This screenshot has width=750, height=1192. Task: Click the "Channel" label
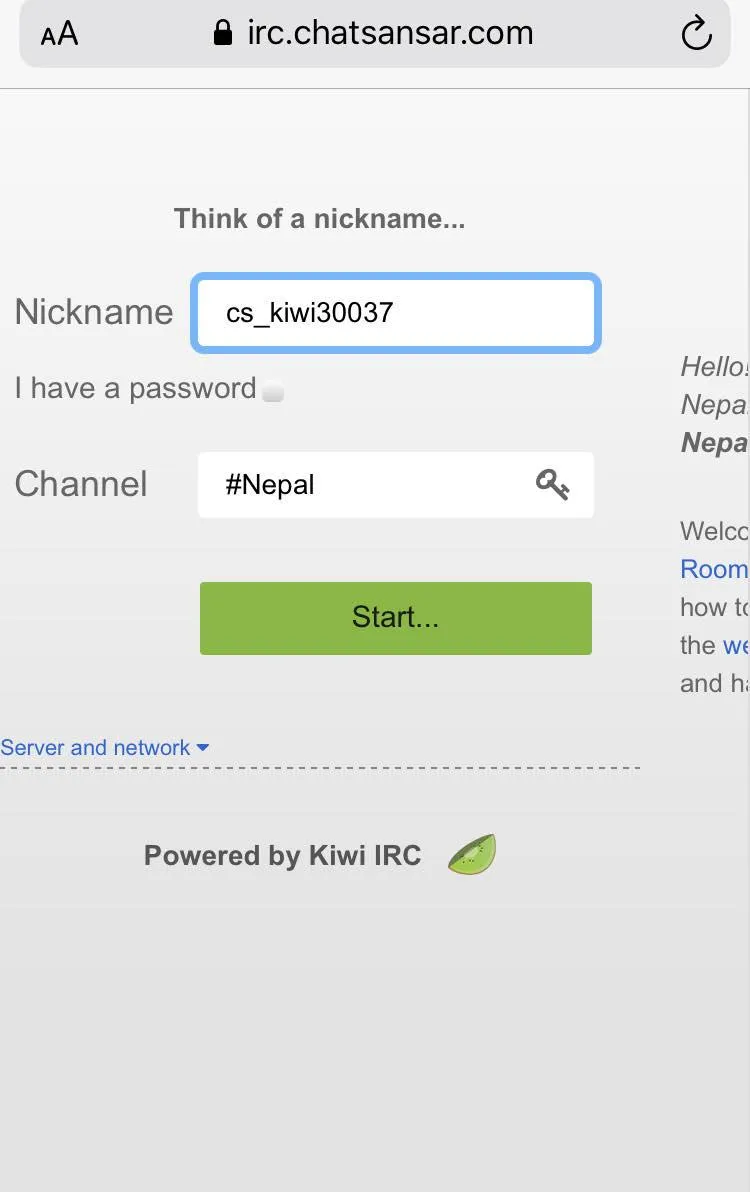(x=81, y=484)
